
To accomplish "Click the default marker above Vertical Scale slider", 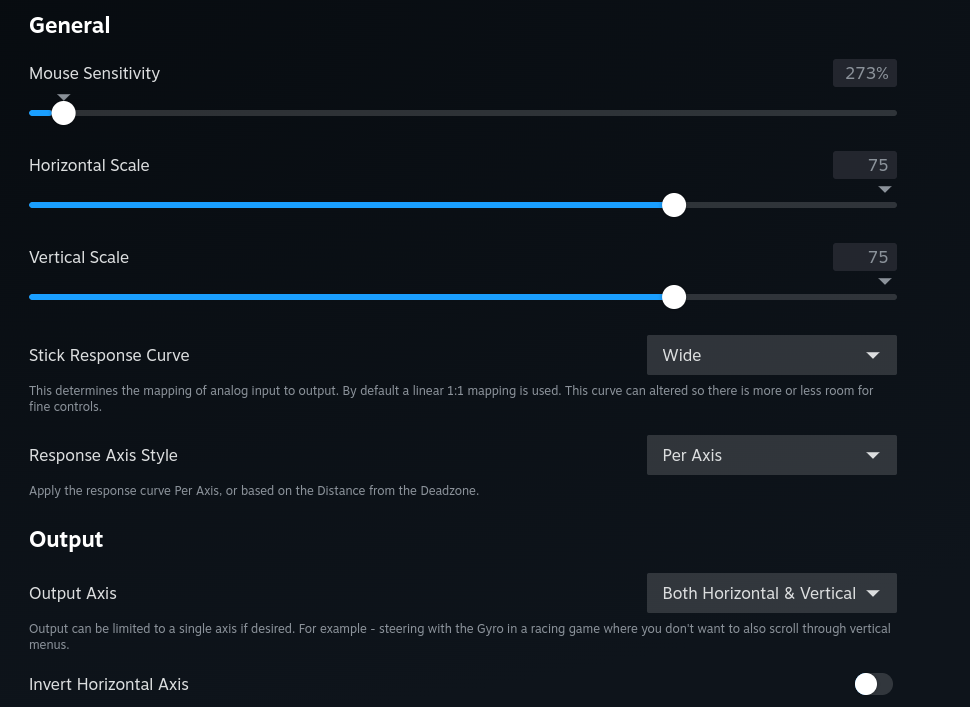I will [x=885, y=281].
